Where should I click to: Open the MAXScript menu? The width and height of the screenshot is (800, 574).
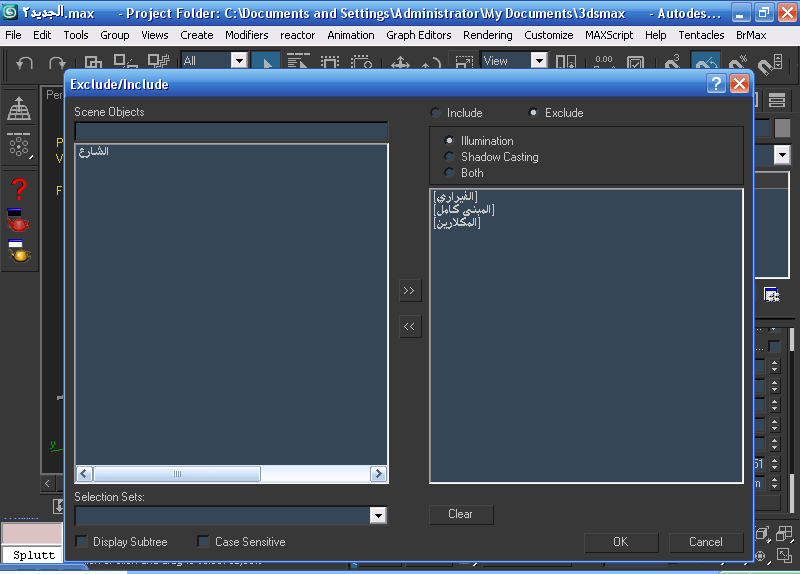click(x=609, y=35)
